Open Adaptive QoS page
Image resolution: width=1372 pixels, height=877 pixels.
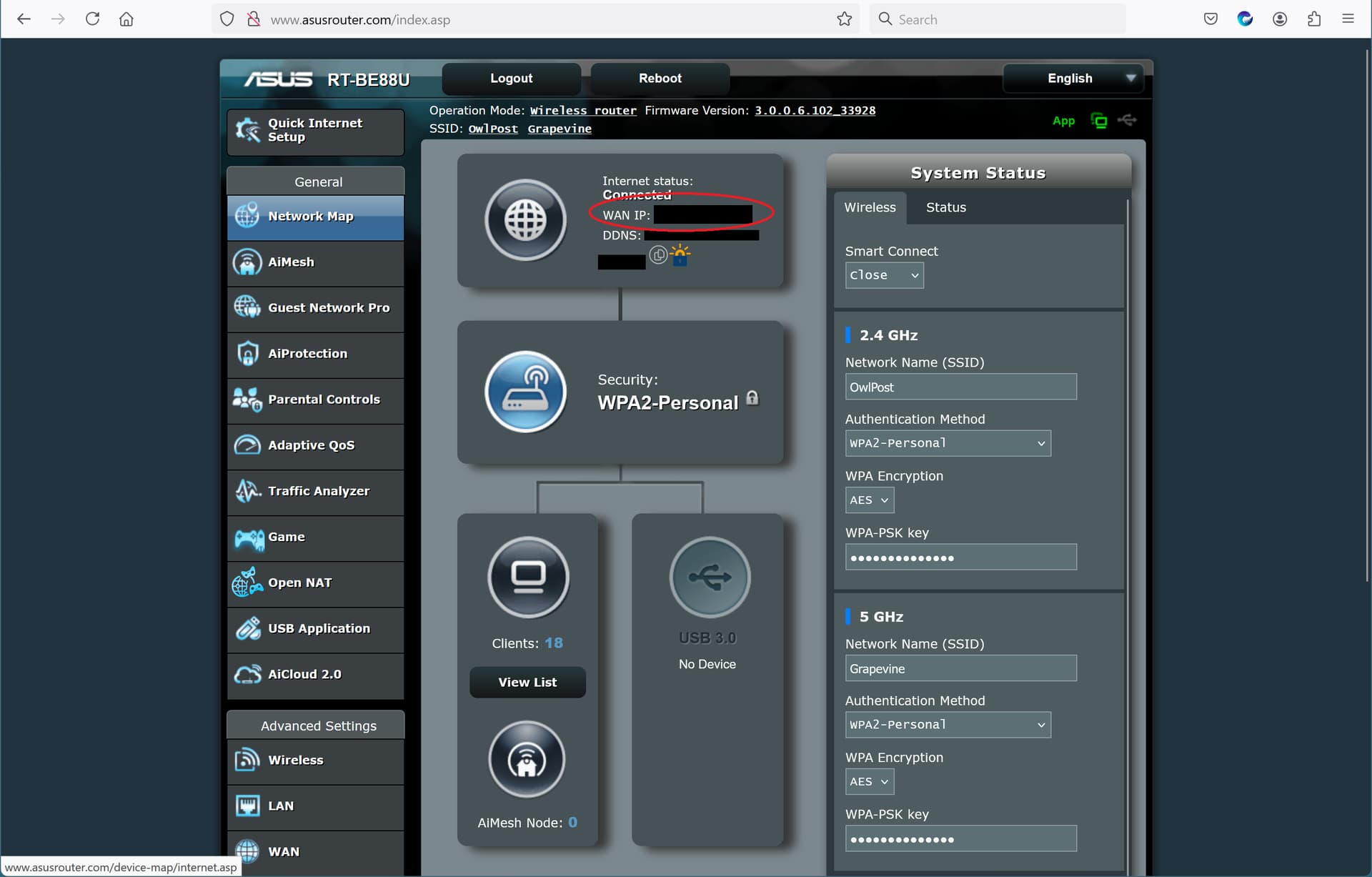tap(316, 445)
